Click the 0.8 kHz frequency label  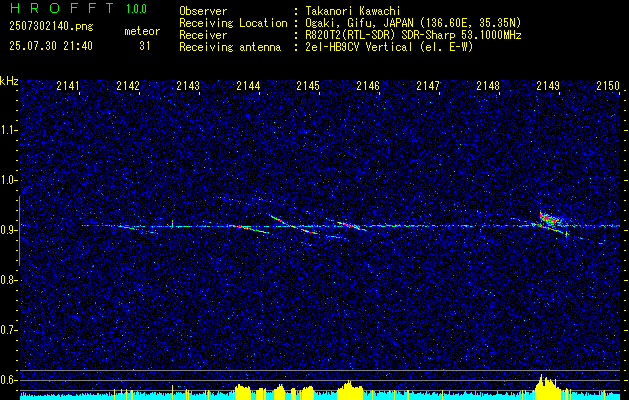[x=8, y=280]
